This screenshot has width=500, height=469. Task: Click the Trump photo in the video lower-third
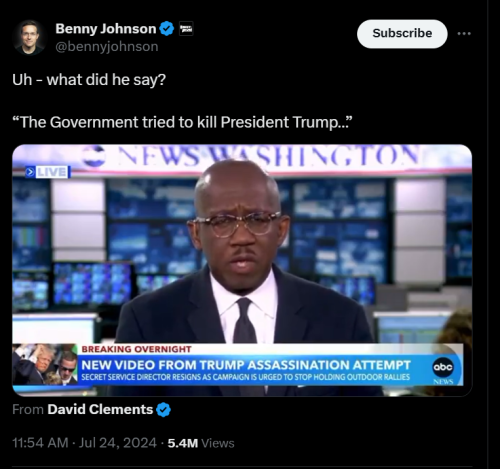45,364
